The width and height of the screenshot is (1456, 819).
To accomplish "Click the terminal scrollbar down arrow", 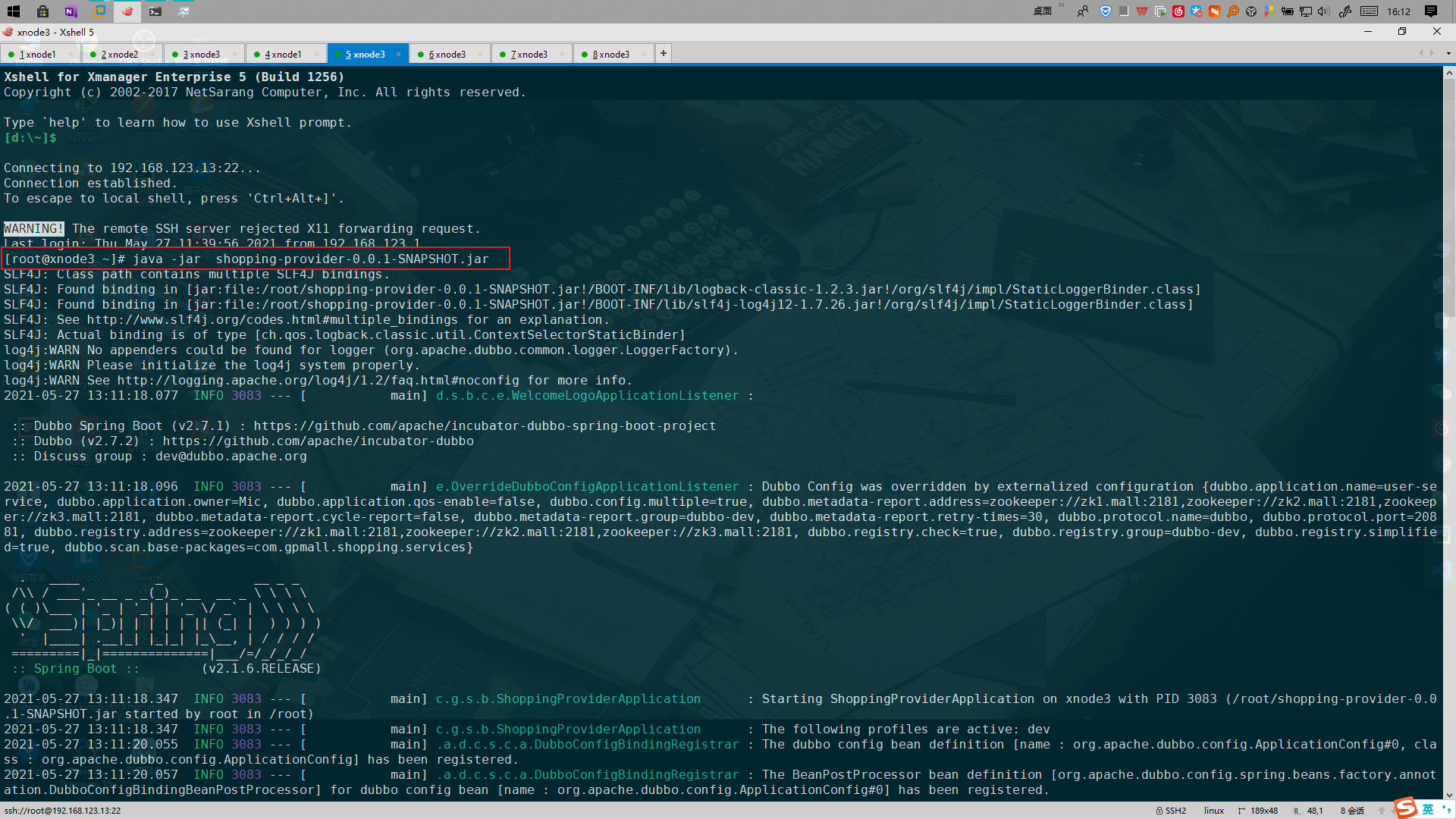I will tap(1449, 795).
